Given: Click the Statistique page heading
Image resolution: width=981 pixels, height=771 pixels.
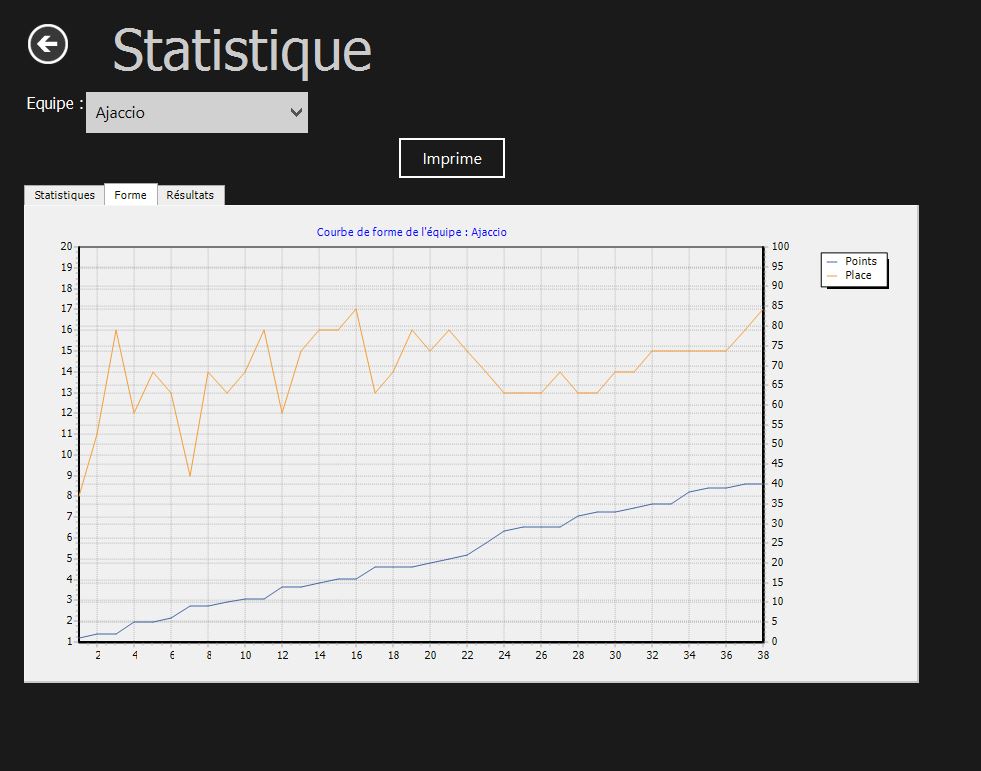Looking at the screenshot, I should click(x=242, y=50).
